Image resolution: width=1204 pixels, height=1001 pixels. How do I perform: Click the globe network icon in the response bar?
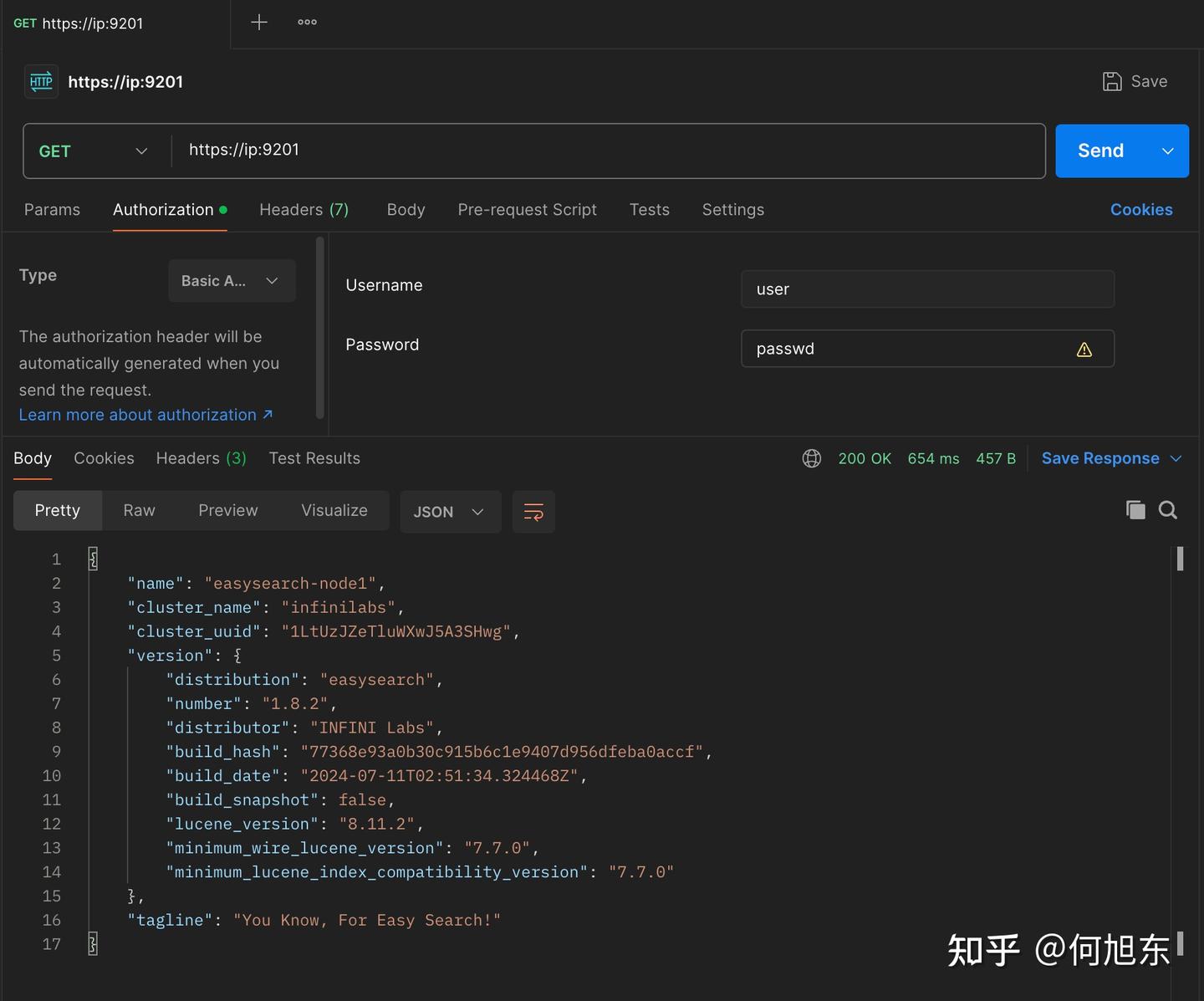(810, 458)
